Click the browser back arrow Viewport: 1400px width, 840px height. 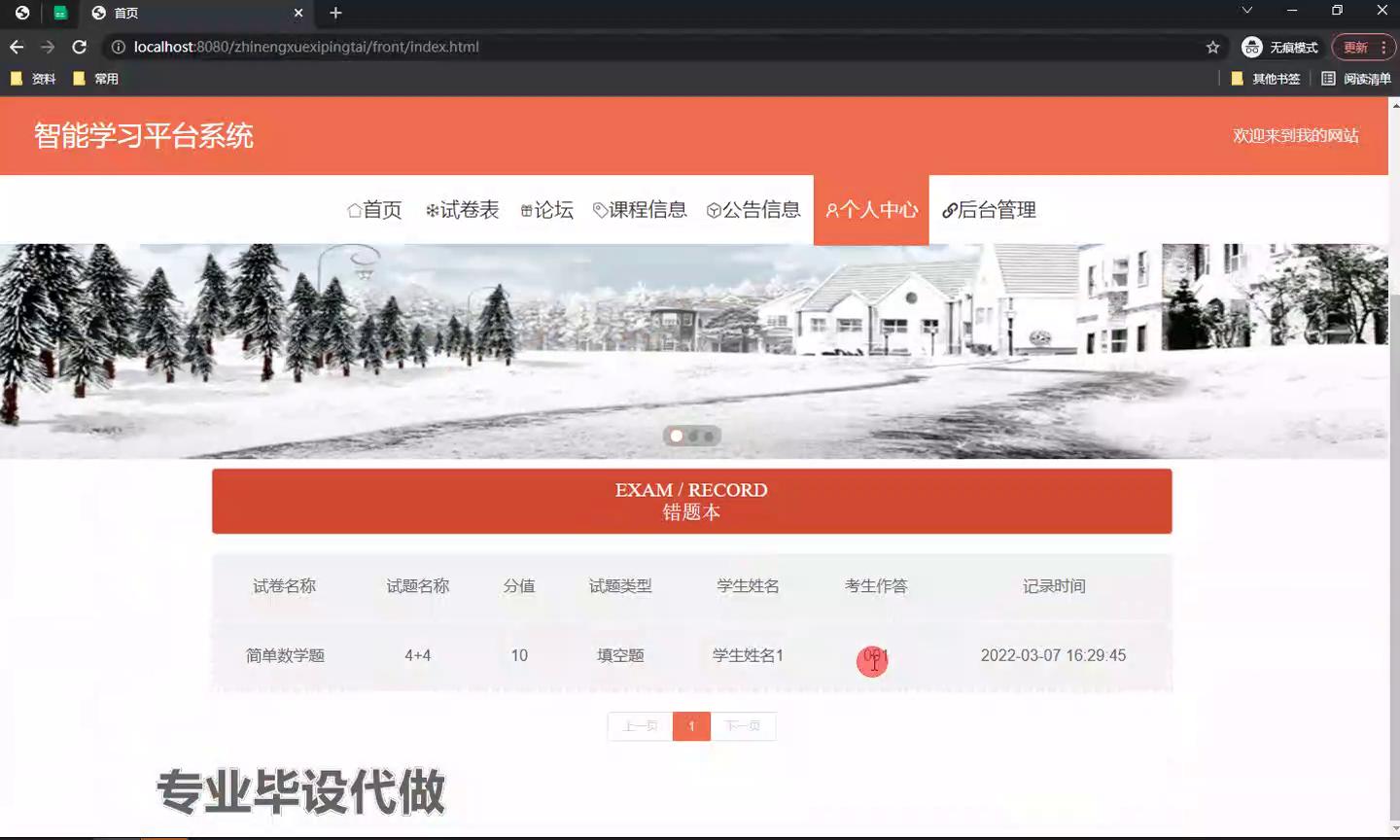pos(17,47)
